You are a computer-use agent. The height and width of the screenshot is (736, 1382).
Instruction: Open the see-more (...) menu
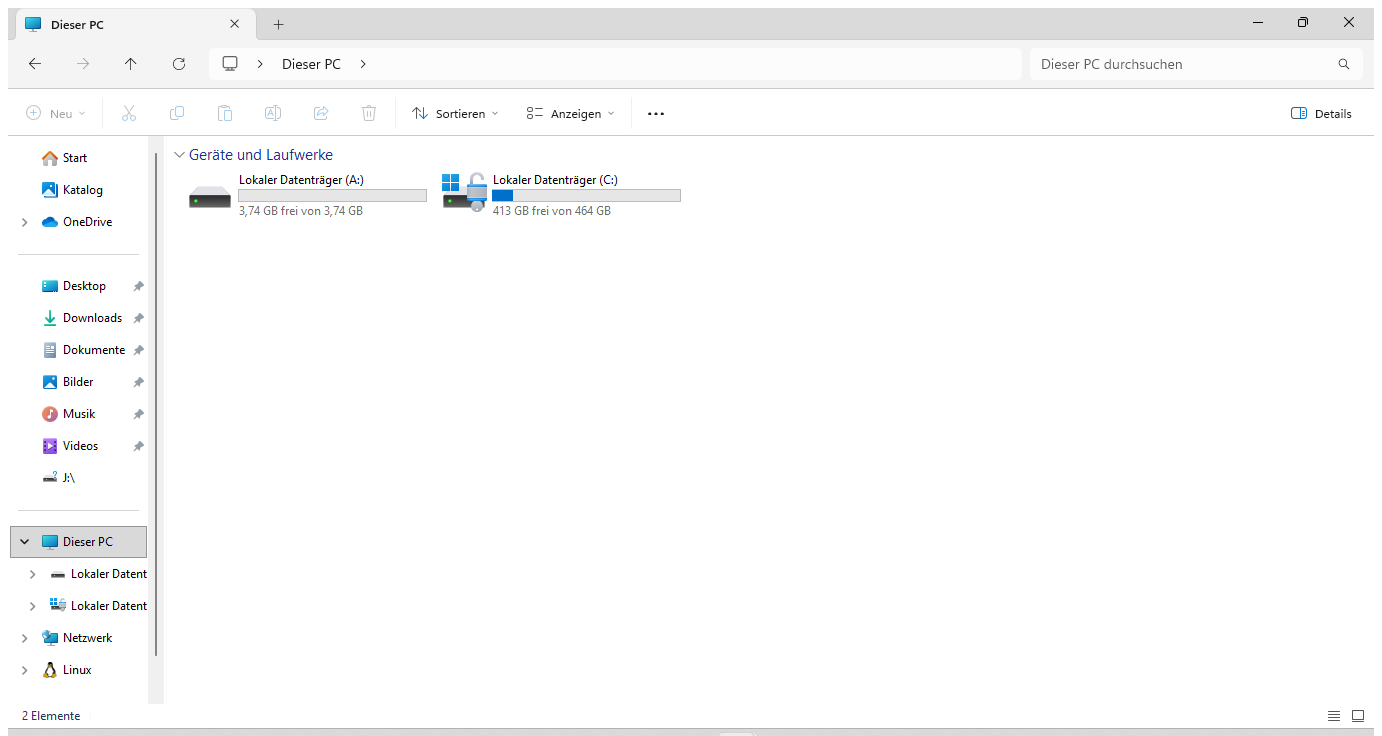coord(656,113)
